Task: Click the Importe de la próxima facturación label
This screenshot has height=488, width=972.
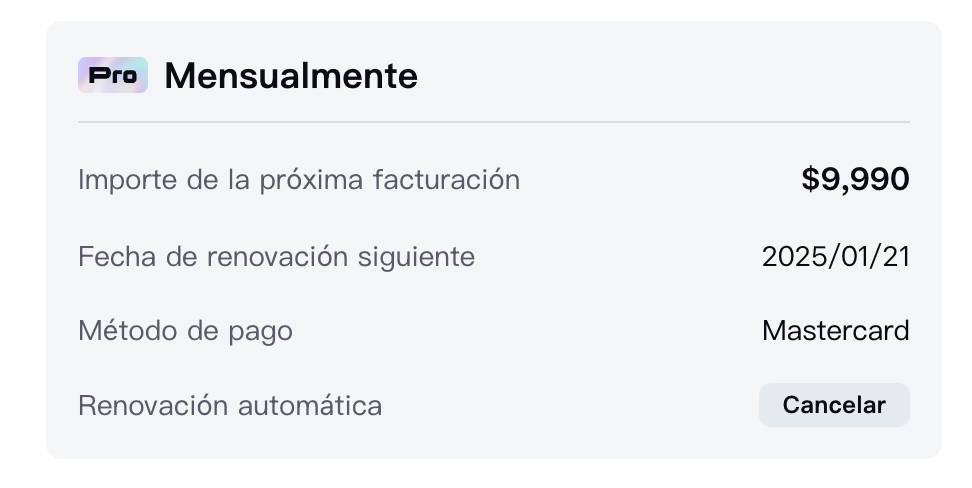Action: coord(299,180)
